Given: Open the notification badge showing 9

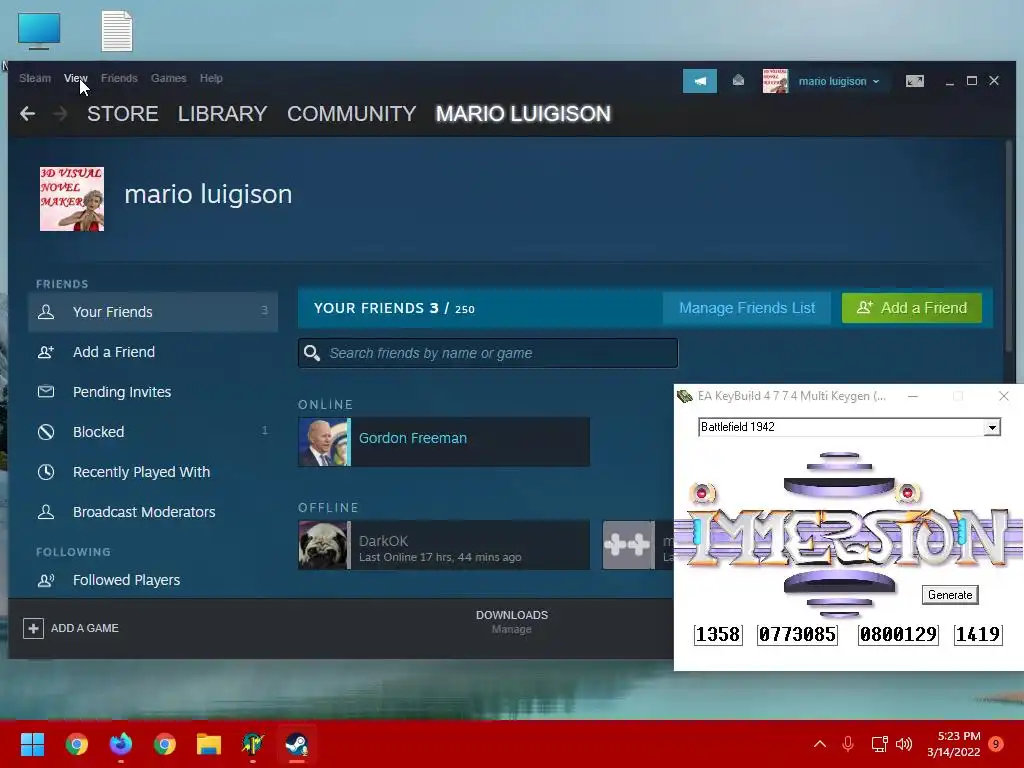Looking at the screenshot, I should click(x=996, y=744).
